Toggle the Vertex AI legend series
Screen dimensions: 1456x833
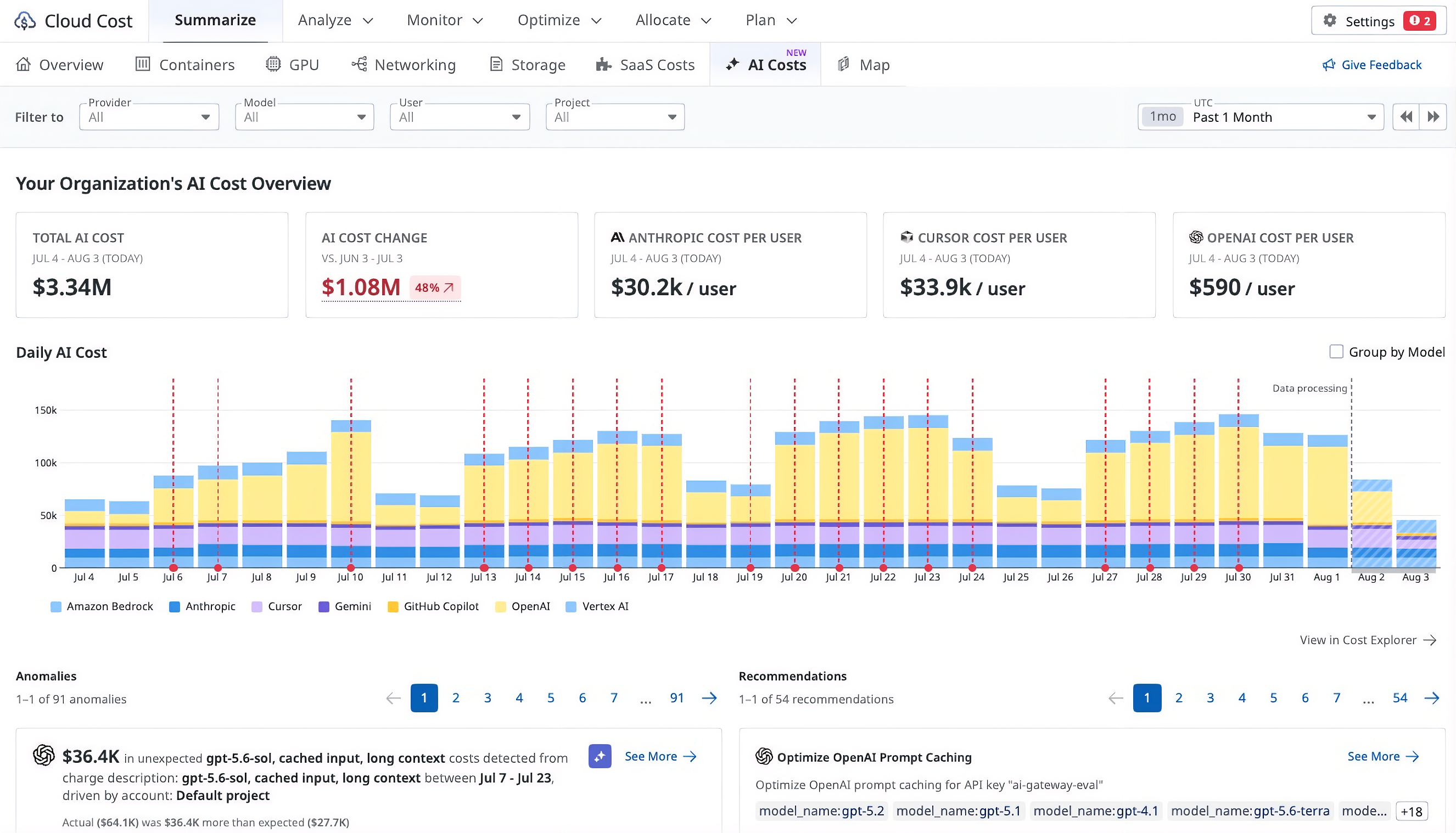[597, 606]
